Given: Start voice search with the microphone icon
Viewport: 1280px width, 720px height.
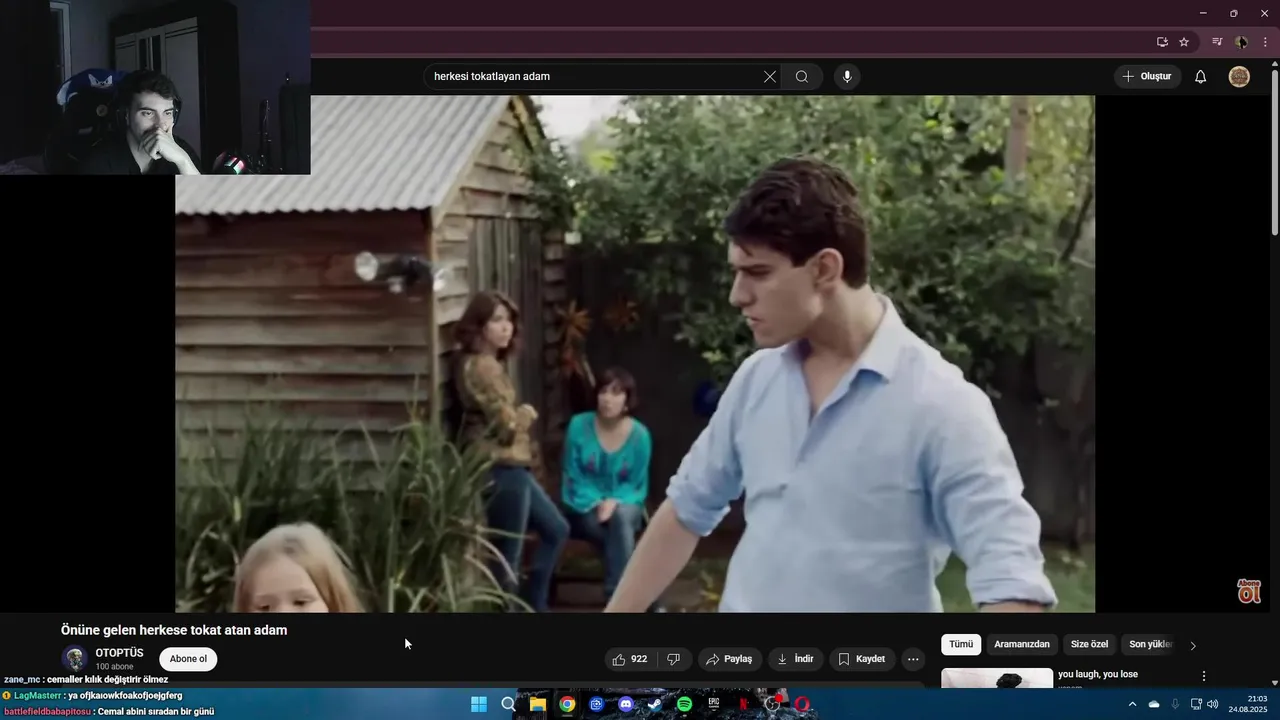Looking at the screenshot, I should [847, 77].
